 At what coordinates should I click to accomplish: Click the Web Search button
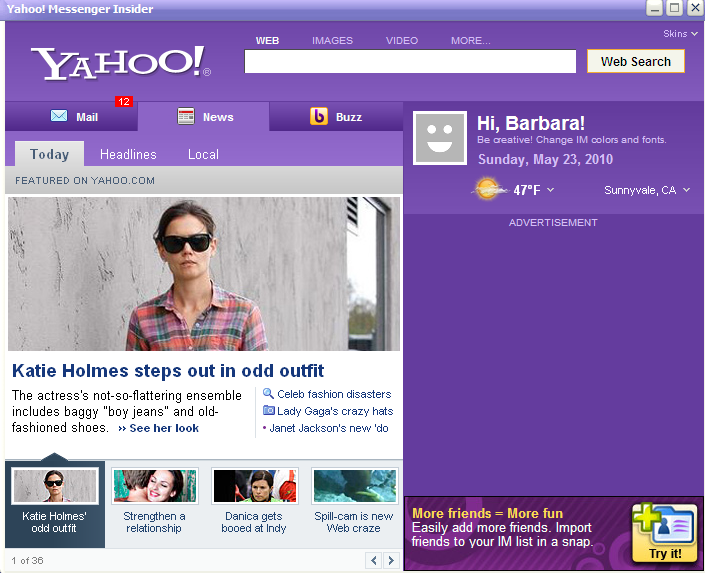[636, 61]
